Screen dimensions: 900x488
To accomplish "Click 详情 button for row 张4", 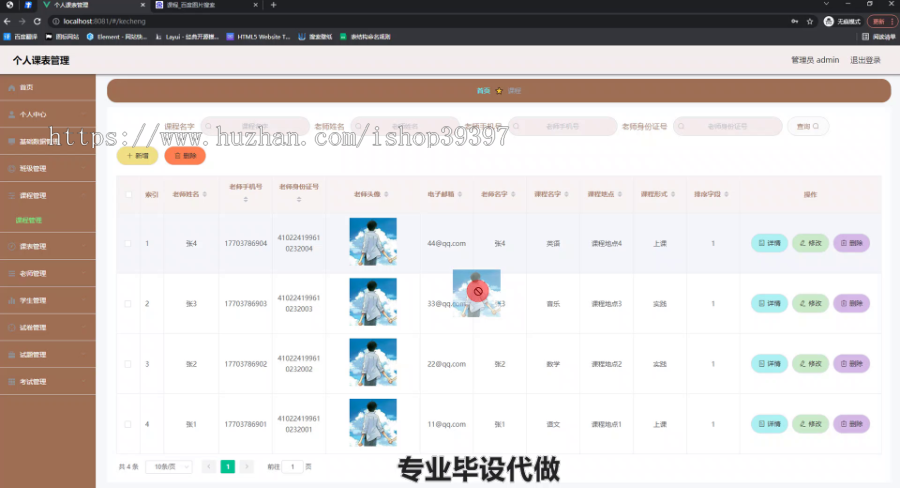I will tap(769, 243).
